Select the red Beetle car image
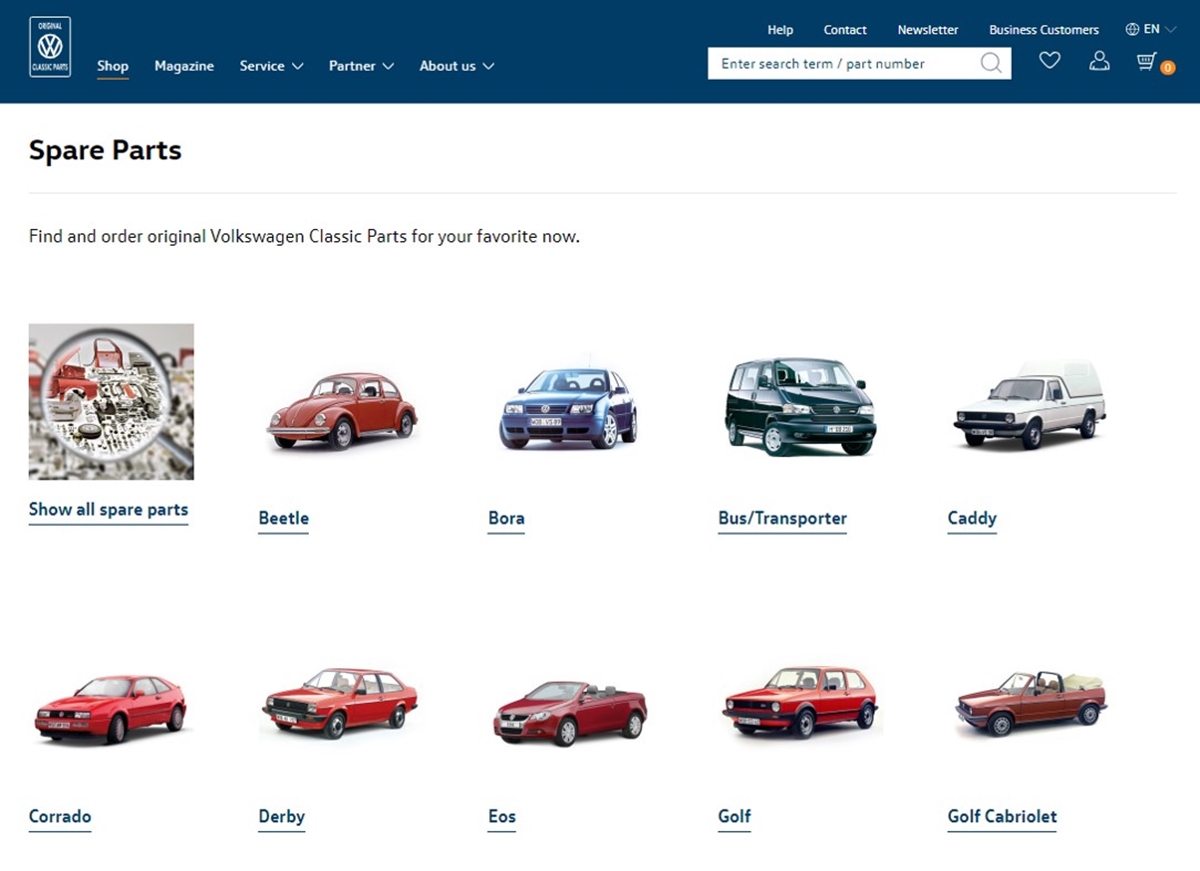Image resolution: width=1200 pixels, height=871 pixels. point(341,411)
